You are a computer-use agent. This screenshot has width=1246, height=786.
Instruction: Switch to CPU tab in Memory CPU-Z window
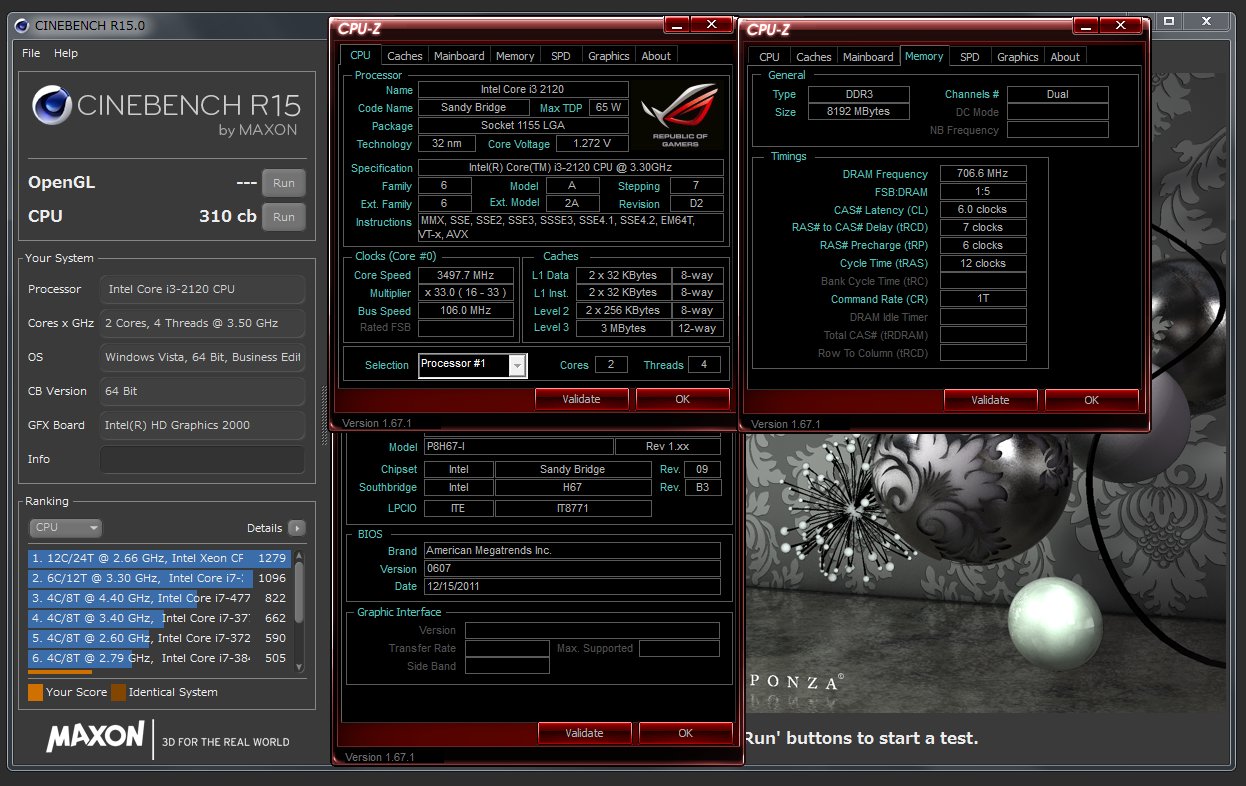point(769,57)
